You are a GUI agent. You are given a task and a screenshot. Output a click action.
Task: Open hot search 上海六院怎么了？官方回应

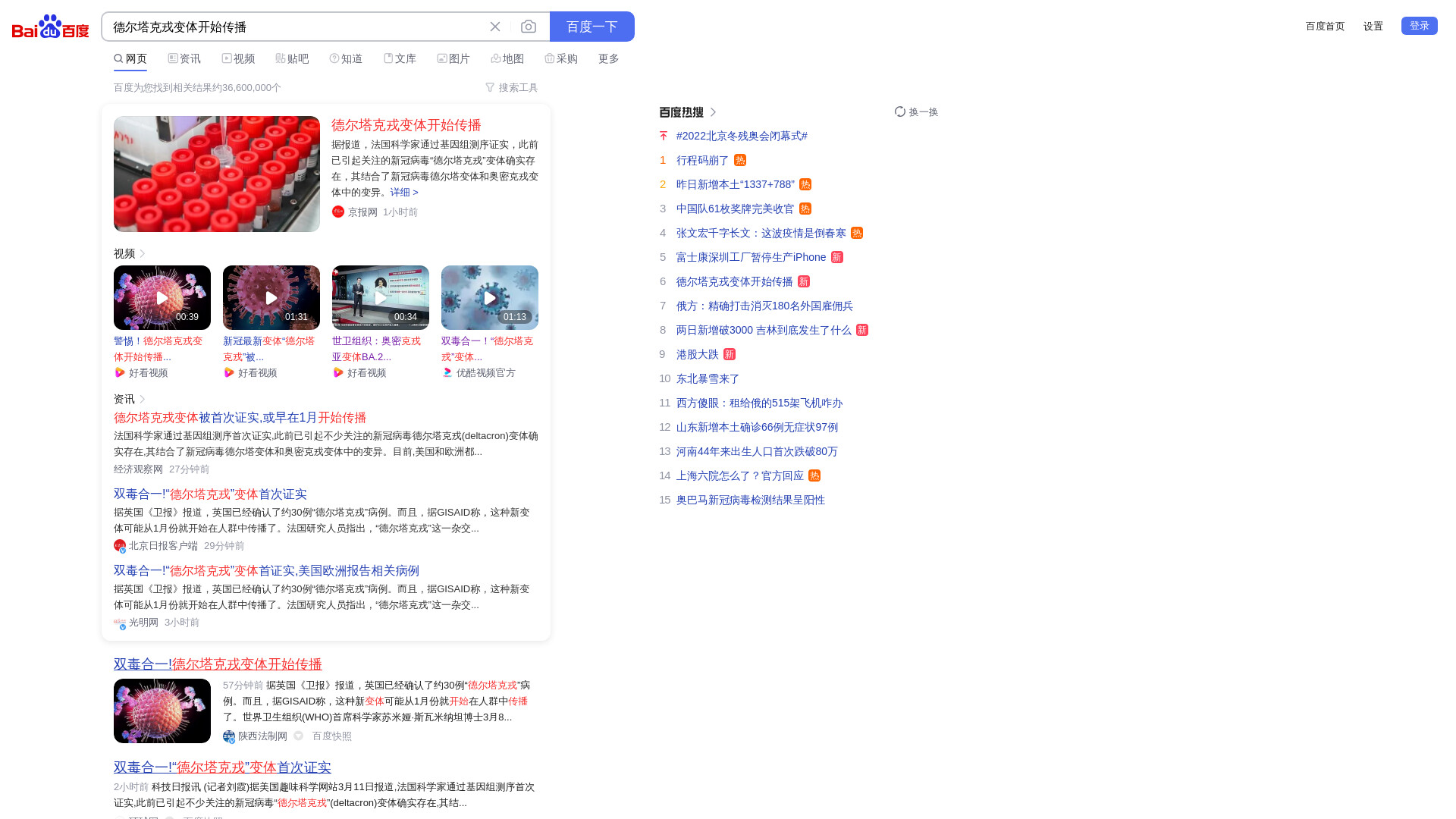click(x=740, y=475)
